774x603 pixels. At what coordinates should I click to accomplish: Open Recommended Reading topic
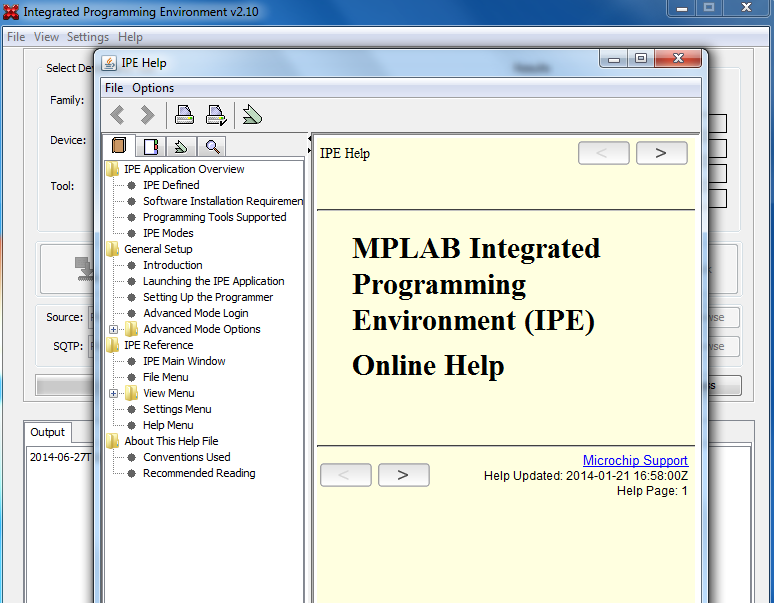[199, 473]
